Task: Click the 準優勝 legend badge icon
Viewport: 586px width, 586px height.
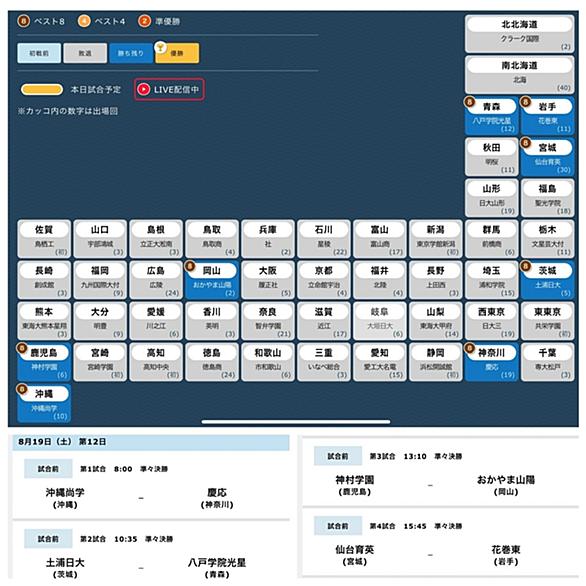Action: pos(144,21)
